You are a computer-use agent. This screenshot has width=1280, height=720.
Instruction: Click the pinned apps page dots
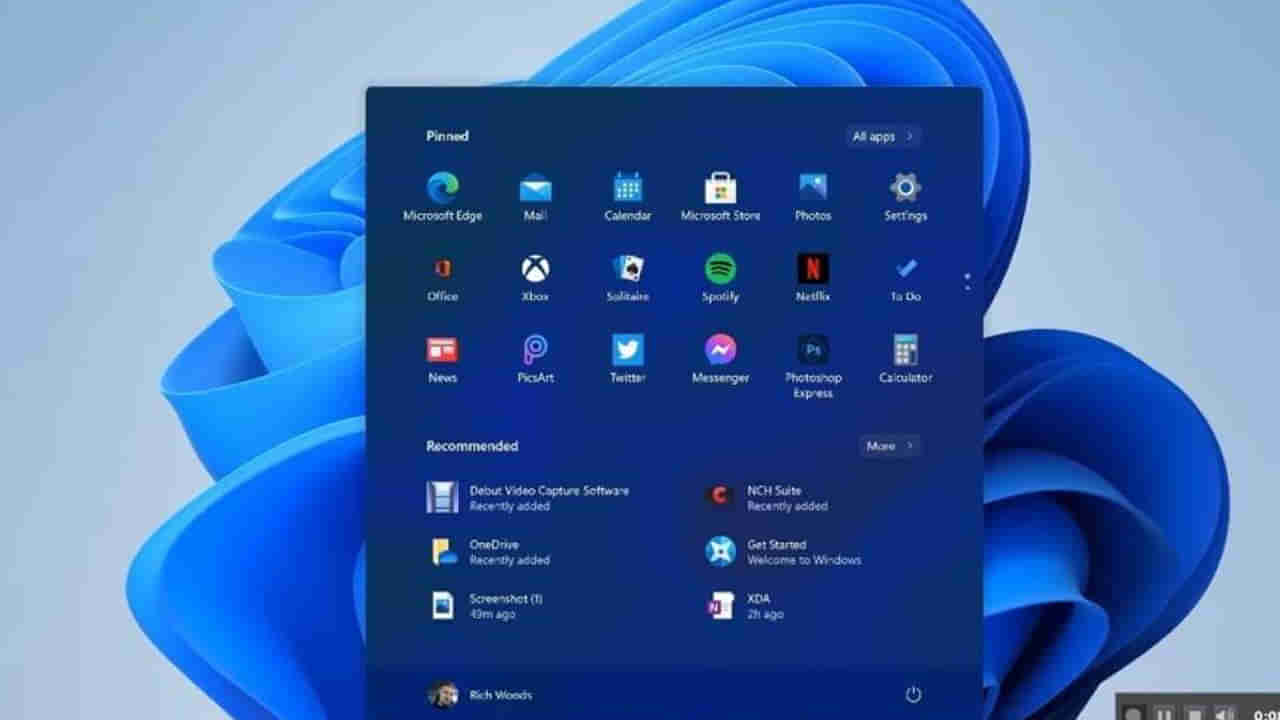(967, 281)
